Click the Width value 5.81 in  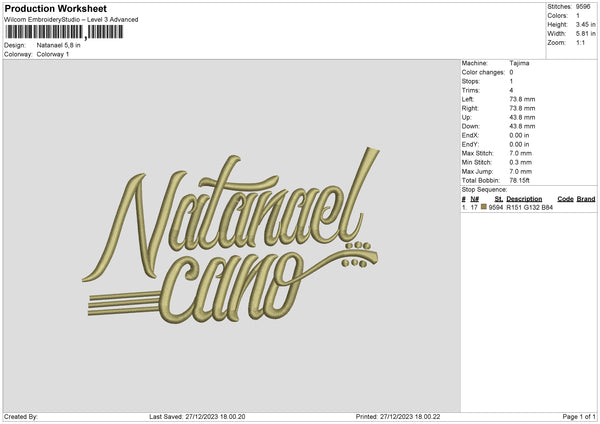pos(586,34)
